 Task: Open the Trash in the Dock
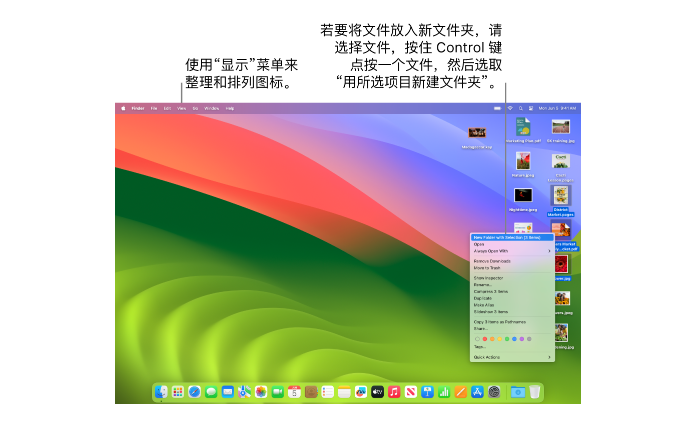tap(534, 392)
